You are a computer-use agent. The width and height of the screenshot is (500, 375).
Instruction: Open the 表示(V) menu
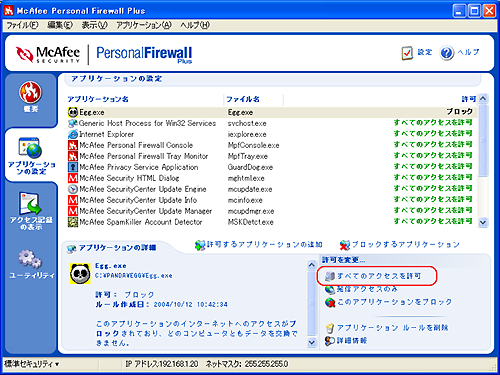click(x=95, y=25)
